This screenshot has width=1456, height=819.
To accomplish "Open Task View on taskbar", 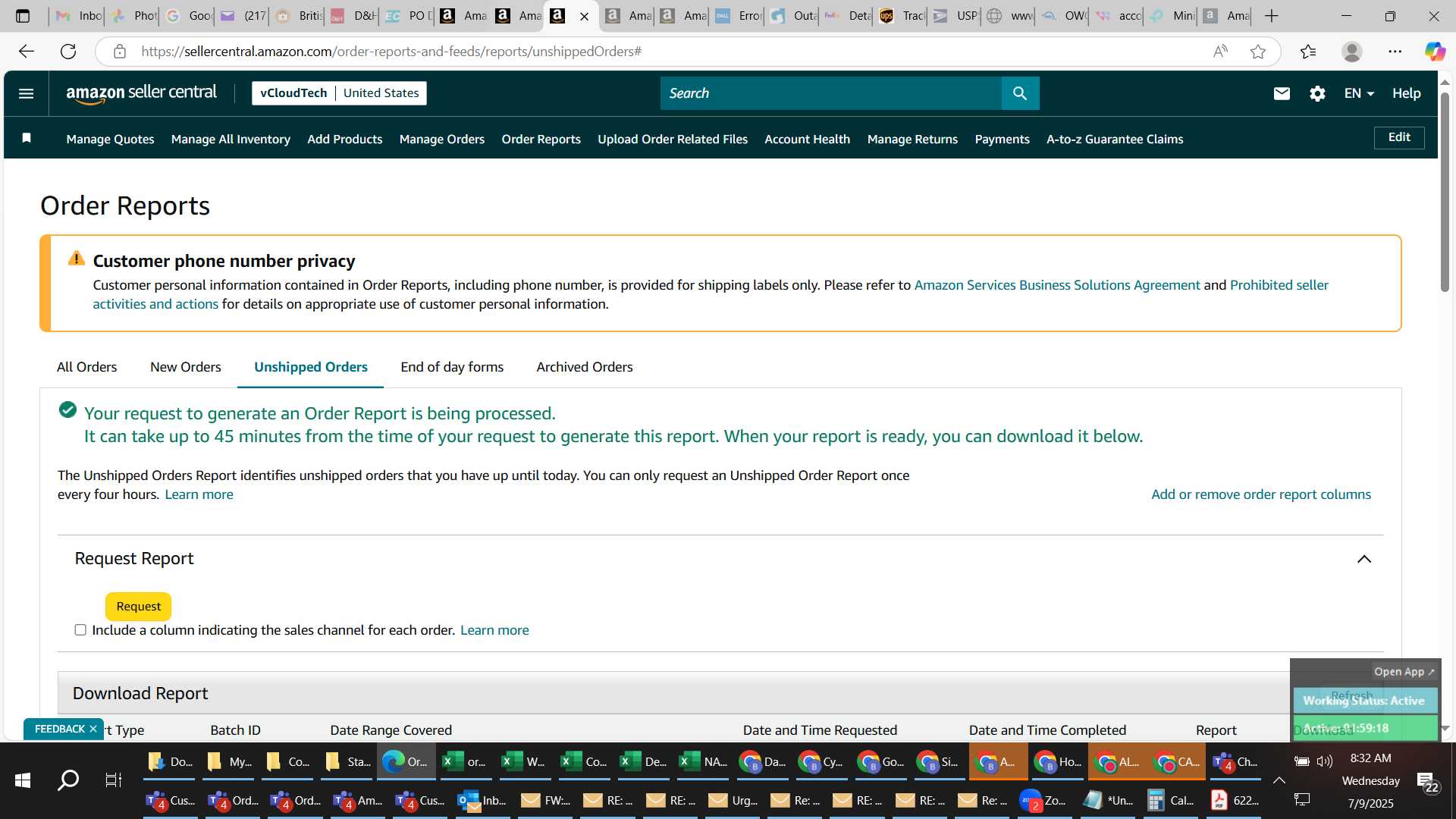I will coord(114,780).
